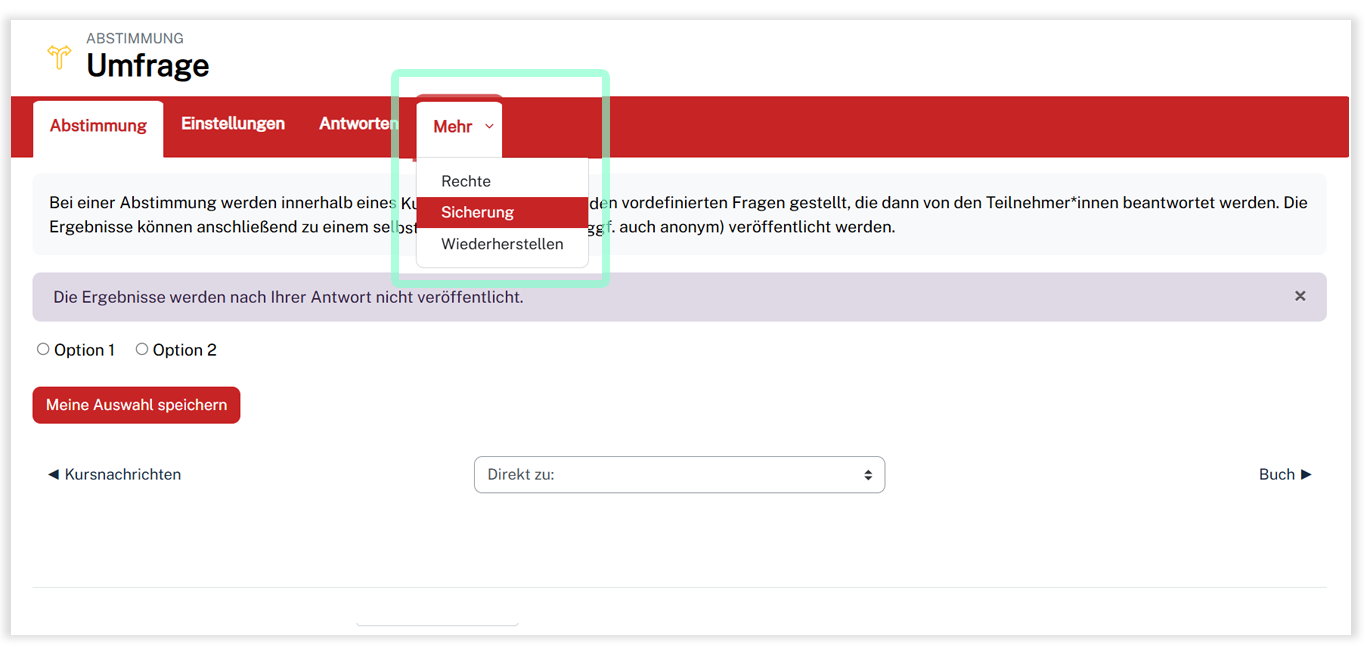Screen dimensions: 1365x660
Task: Click the left arrow beside Kursnachrichten
Action: click(54, 475)
